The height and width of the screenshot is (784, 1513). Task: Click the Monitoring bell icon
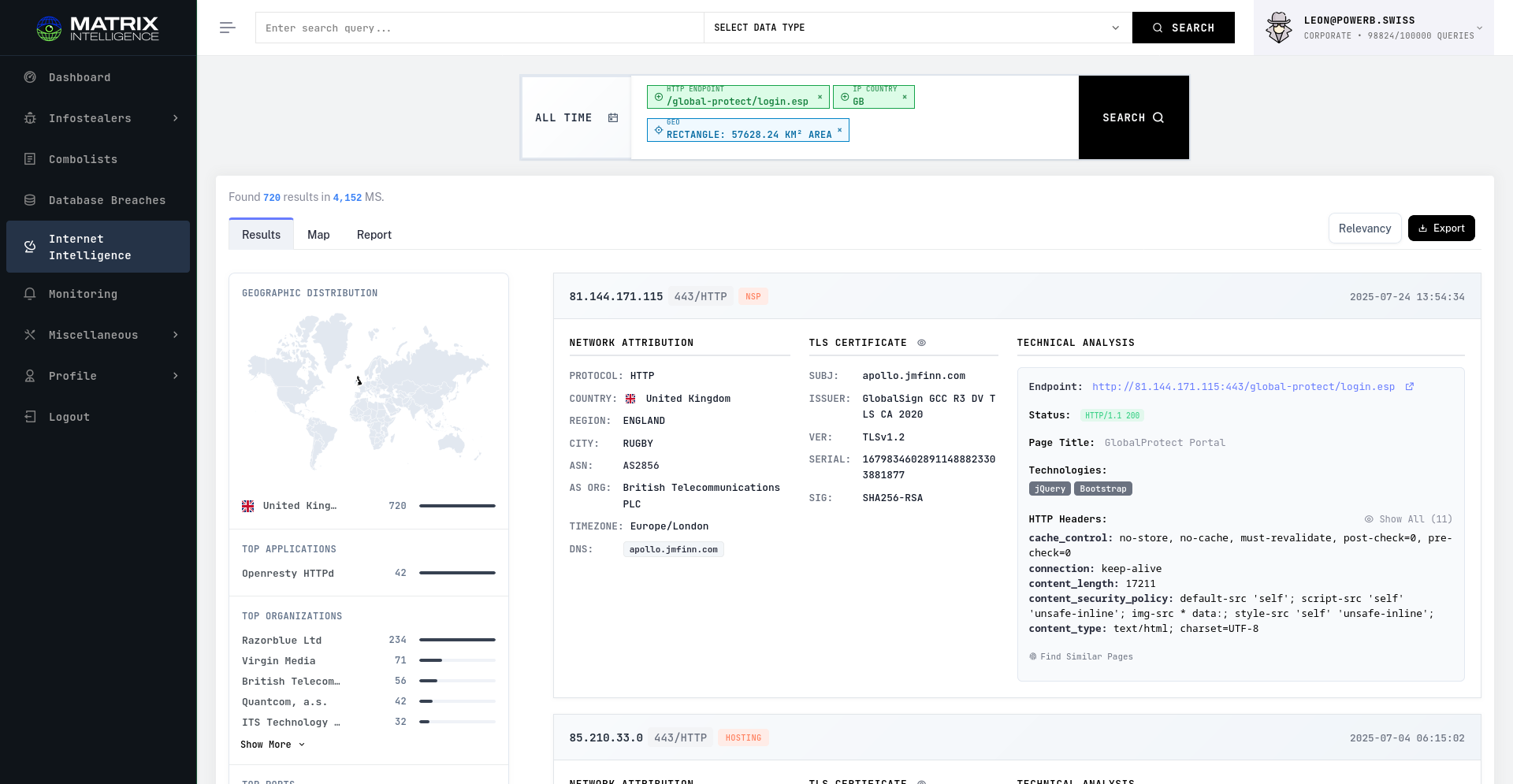click(x=30, y=294)
